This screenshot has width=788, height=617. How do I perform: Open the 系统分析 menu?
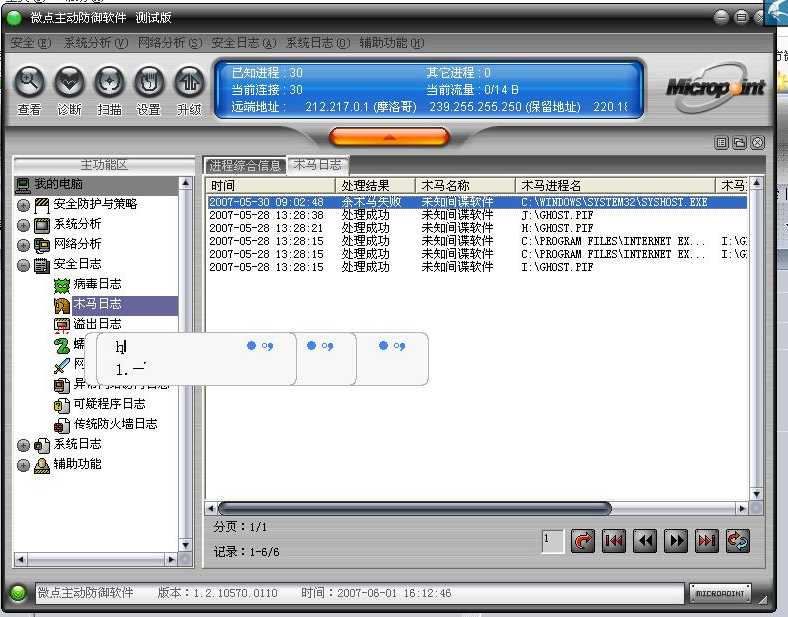coord(95,43)
